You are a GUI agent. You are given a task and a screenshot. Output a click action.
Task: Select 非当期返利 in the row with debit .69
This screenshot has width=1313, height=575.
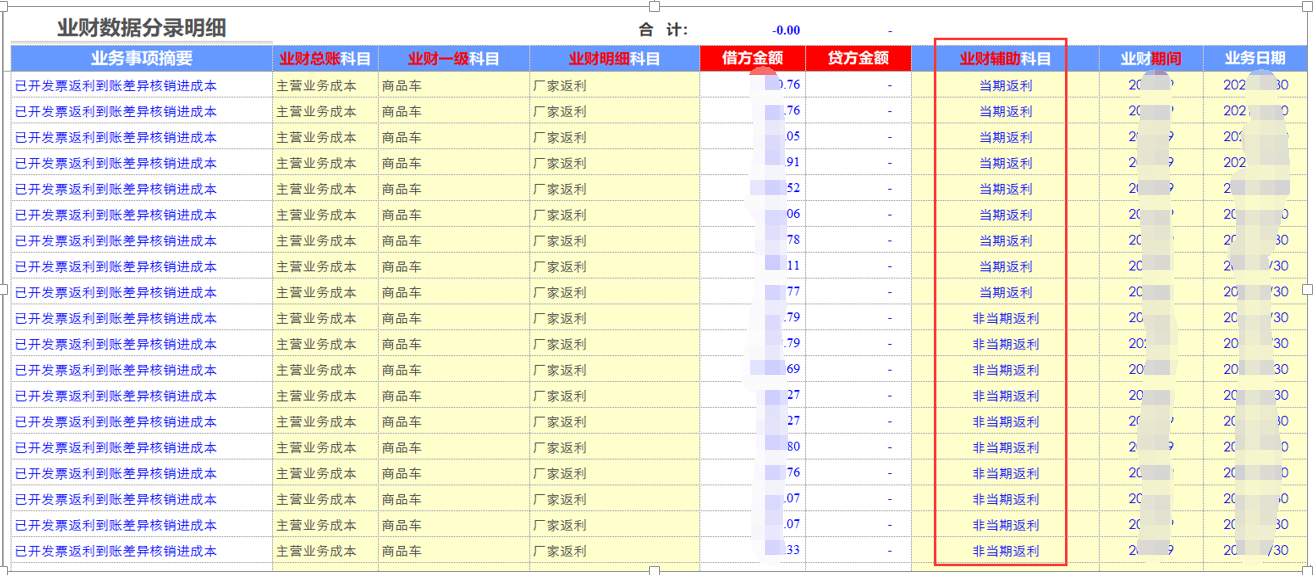click(1005, 370)
